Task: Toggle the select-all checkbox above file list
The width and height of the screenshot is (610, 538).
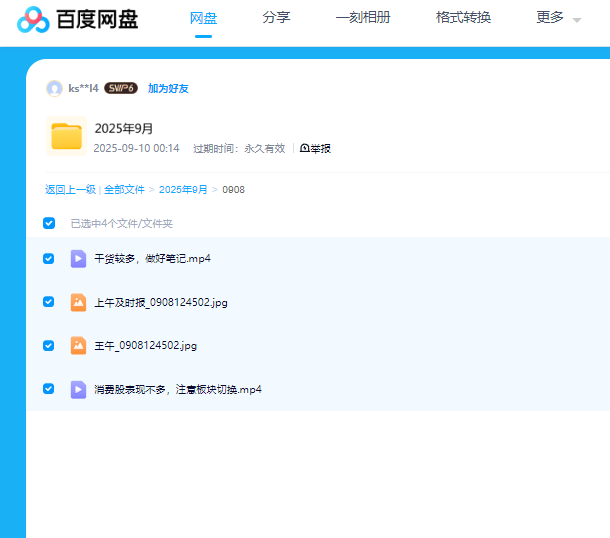Action: tap(49, 223)
